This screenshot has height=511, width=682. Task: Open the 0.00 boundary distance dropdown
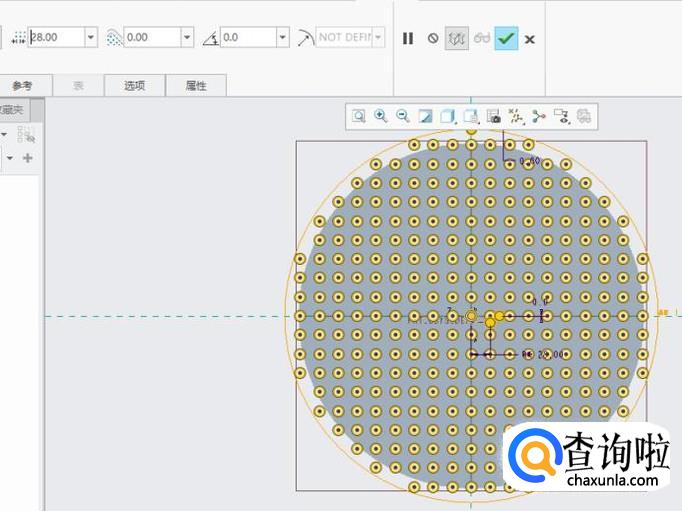[x=187, y=37]
